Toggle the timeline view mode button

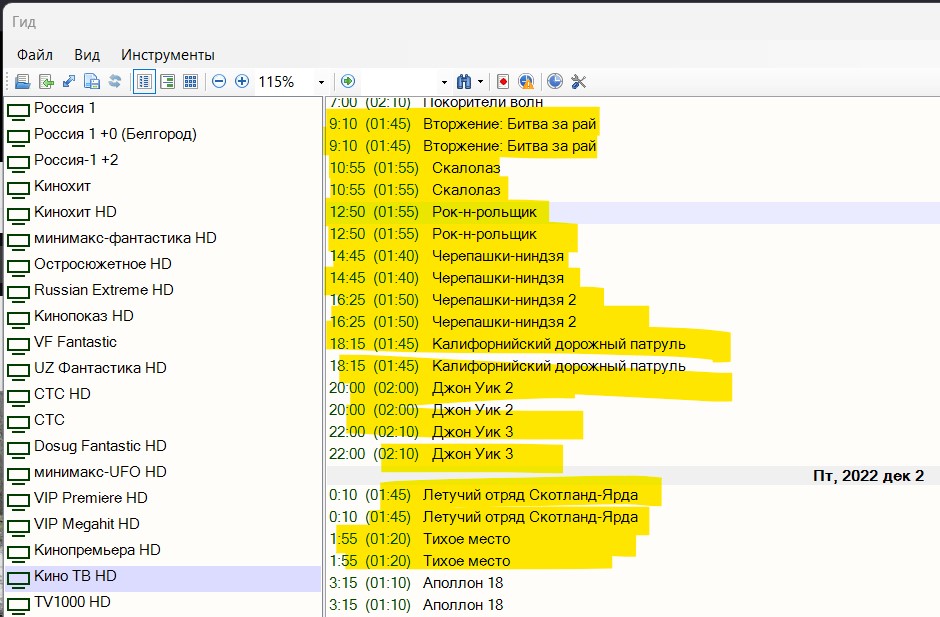[168, 82]
